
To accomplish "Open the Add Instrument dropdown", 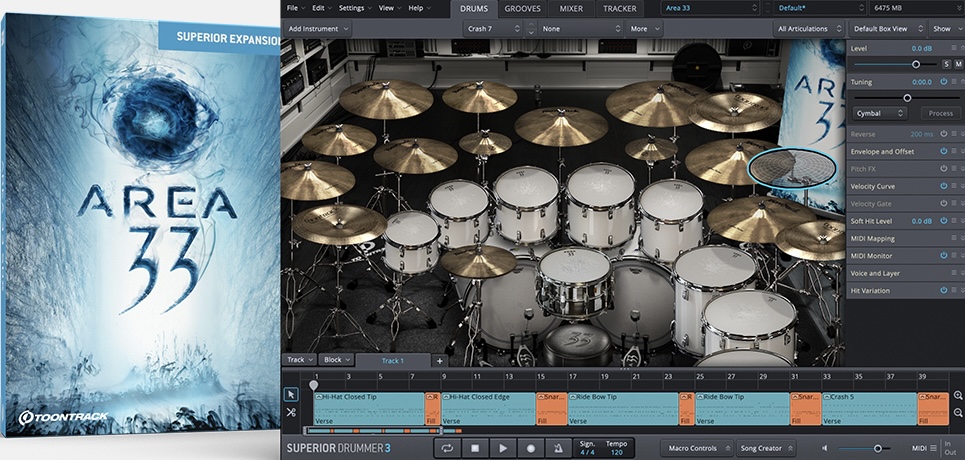I will tap(318, 28).
